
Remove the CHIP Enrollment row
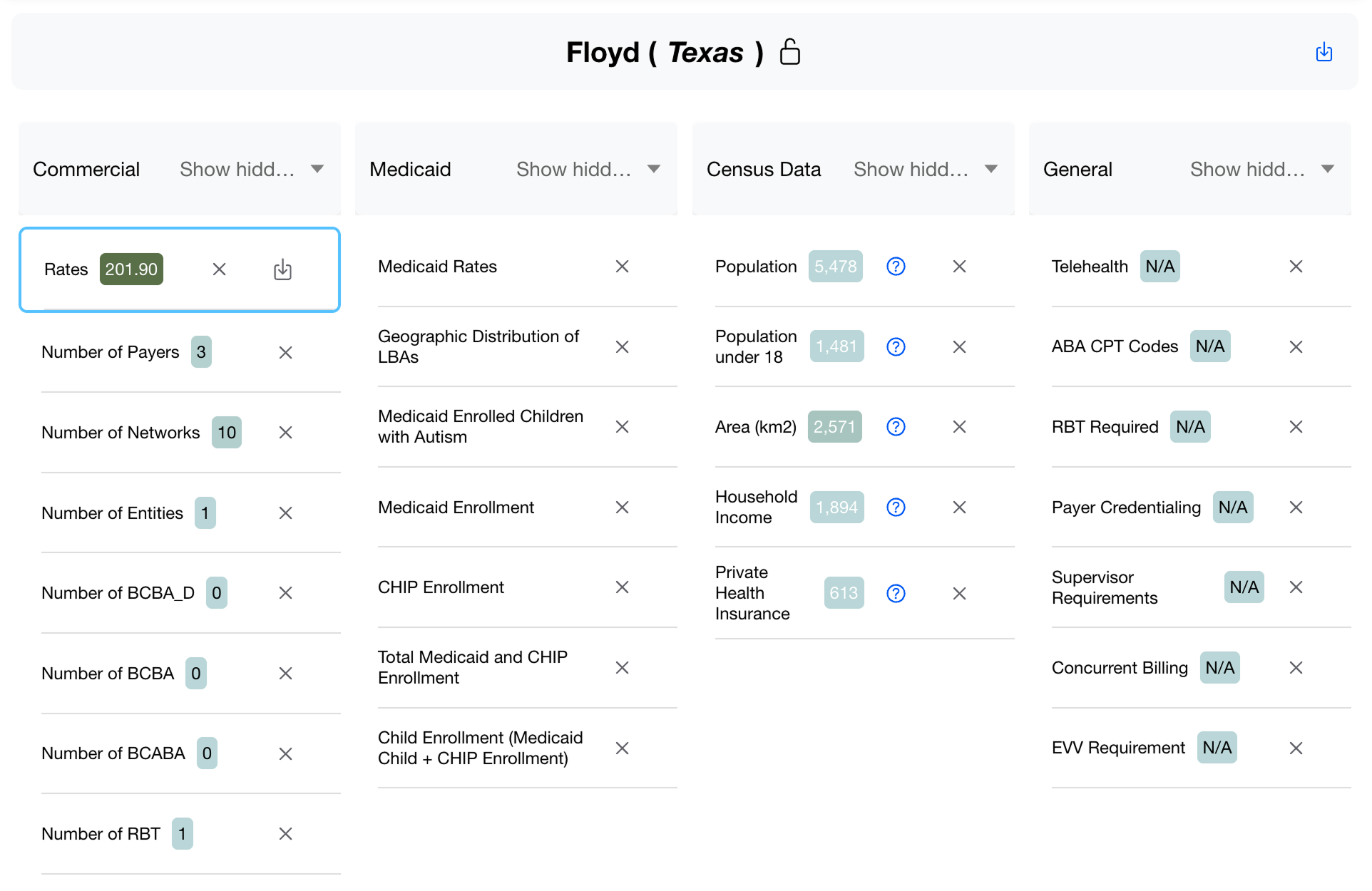(623, 587)
